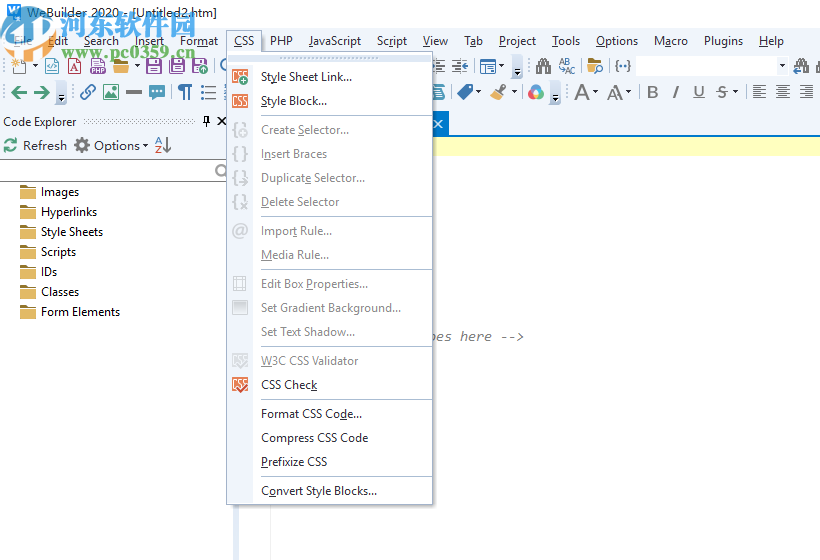820x560 pixels.
Task: Click the Italic I icon
Action: point(676,92)
